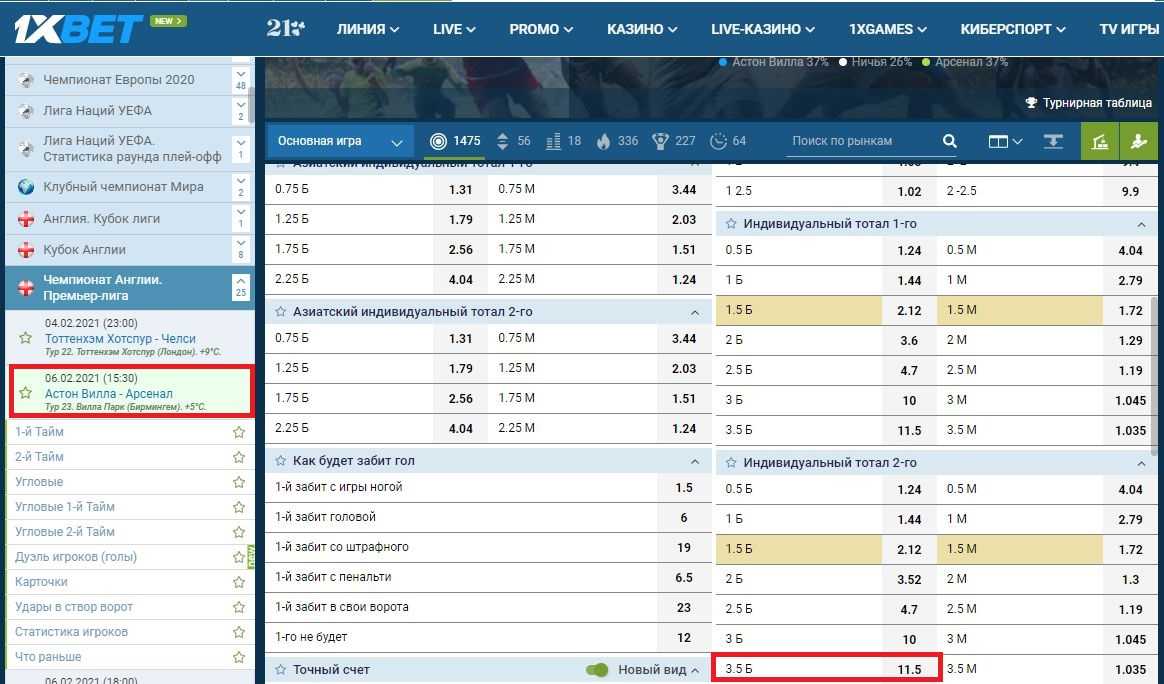Open the flame icon group with 336
The height and width of the screenshot is (684, 1164).
tap(617, 141)
